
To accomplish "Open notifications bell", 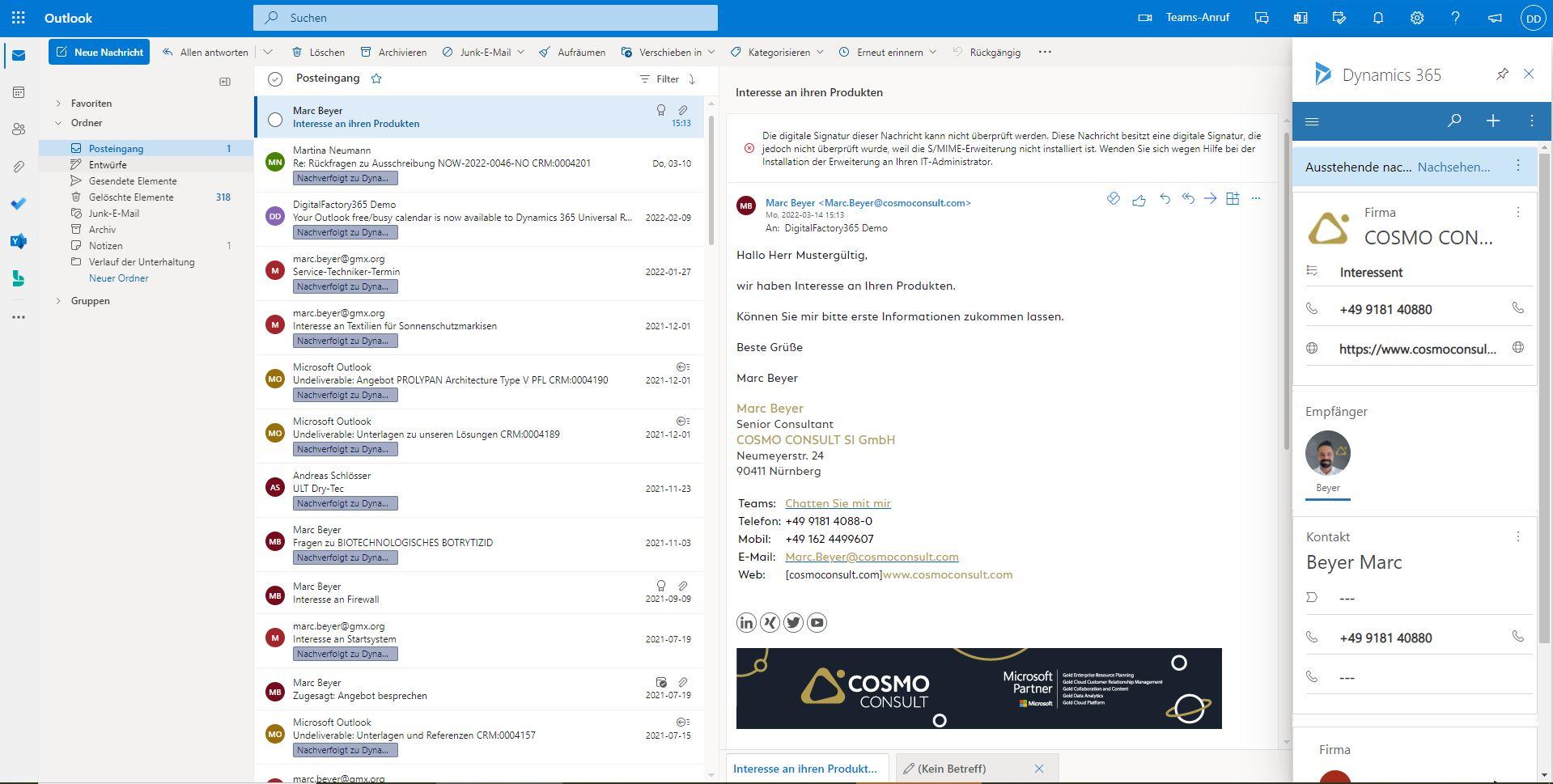I will click(x=1378, y=17).
